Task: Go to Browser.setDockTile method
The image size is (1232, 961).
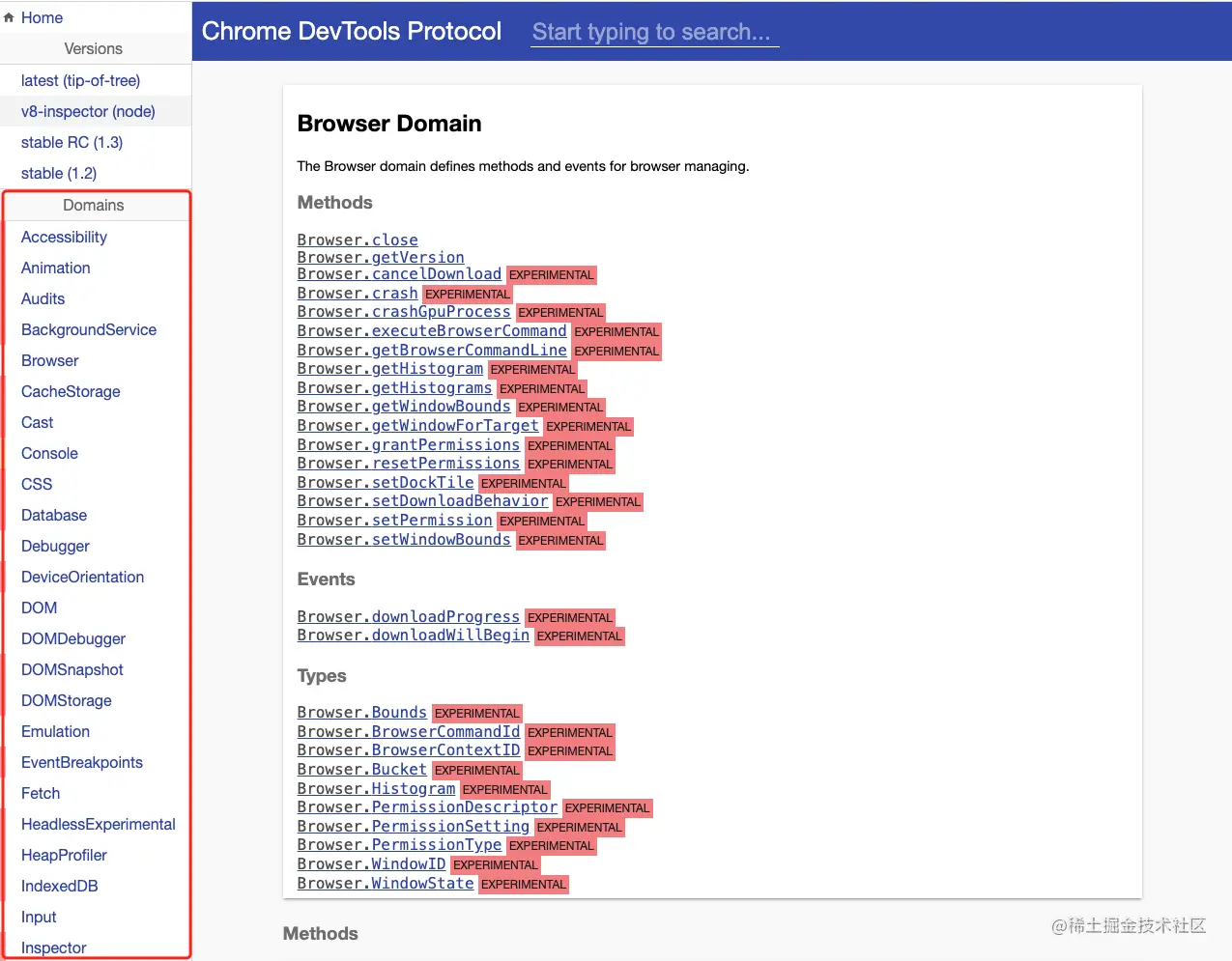Action: 386,482
